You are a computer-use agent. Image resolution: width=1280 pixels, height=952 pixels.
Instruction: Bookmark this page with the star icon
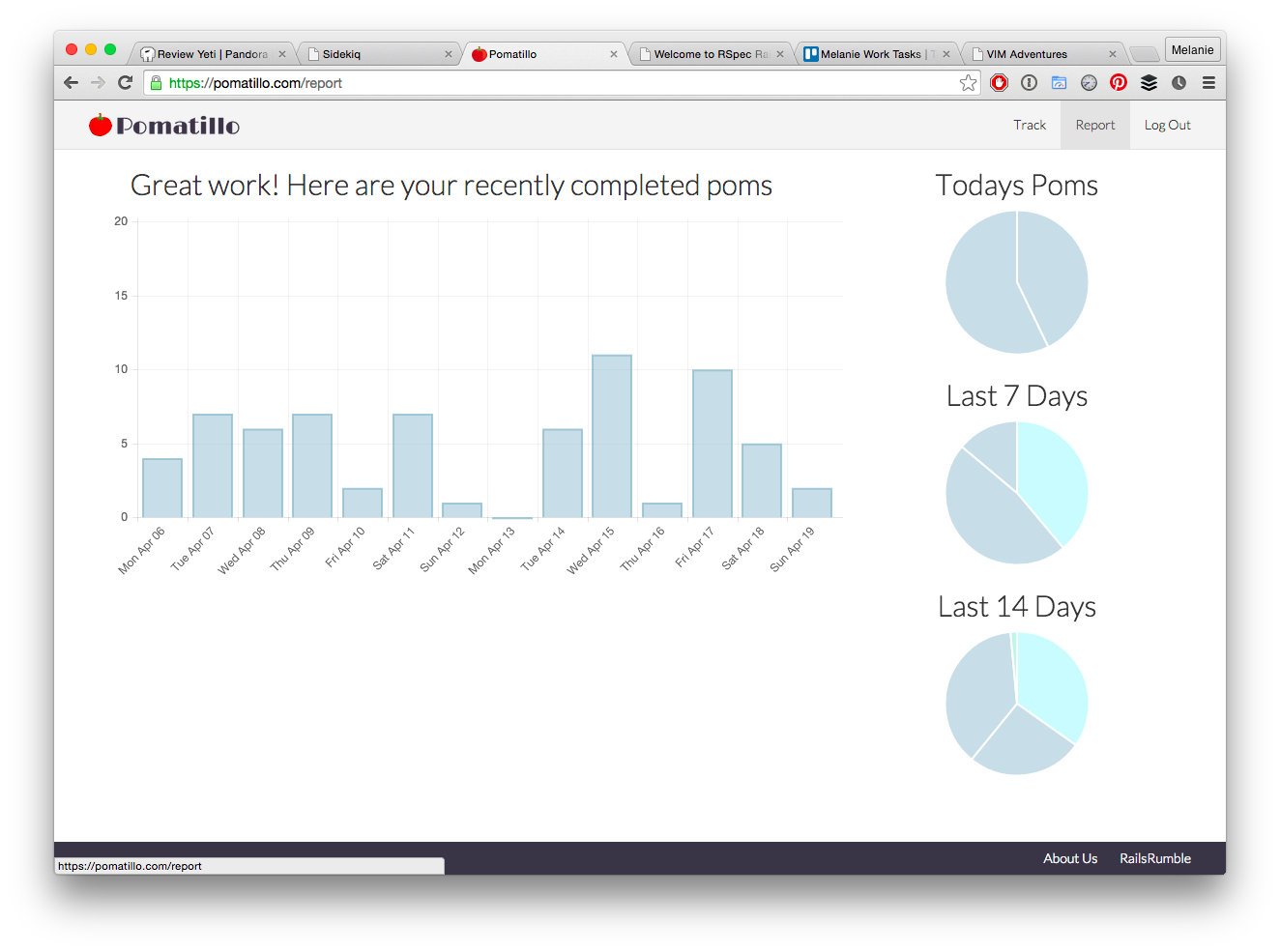click(x=968, y=83)
